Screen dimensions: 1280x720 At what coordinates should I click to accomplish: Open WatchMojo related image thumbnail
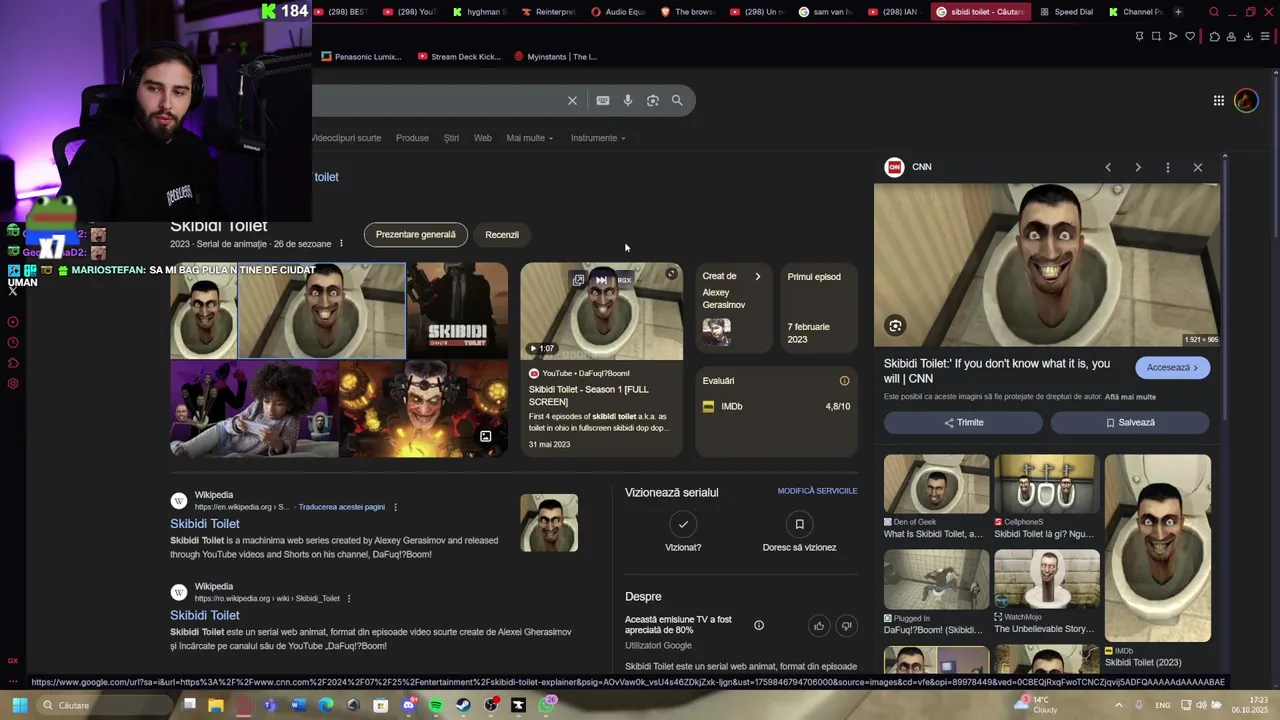click(x=1047, y=579)
